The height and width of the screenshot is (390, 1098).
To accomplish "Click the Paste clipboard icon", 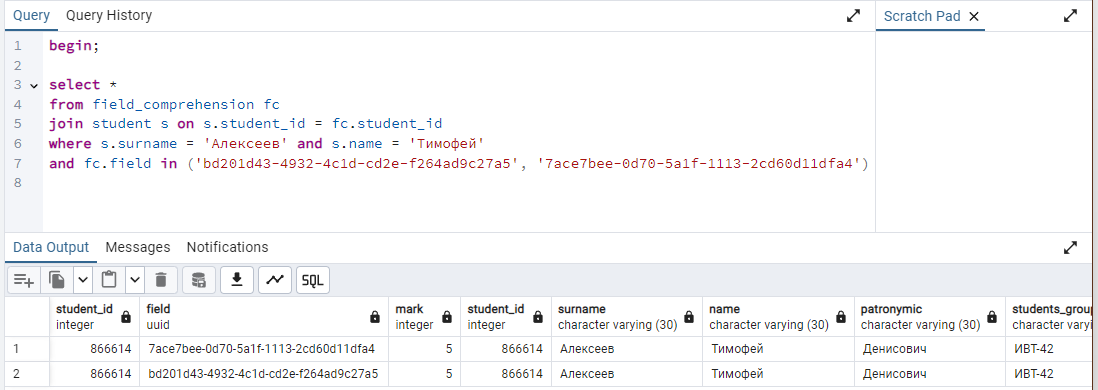I will (x=109, y=280).
